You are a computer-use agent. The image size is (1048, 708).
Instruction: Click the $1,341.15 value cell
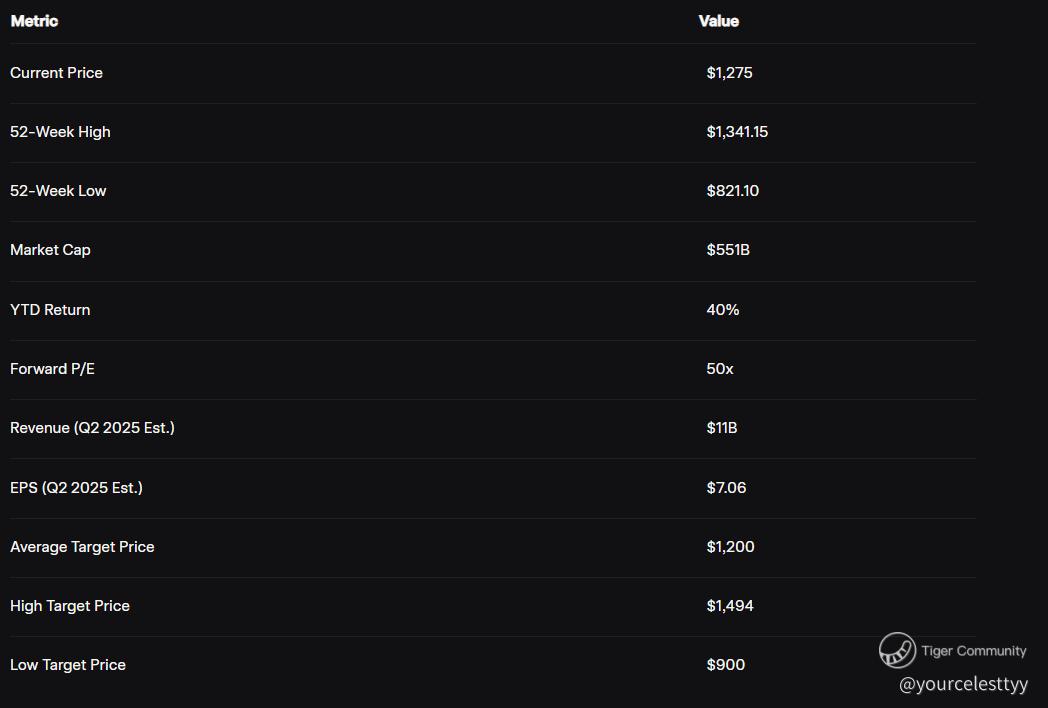(x=737, y=132)
